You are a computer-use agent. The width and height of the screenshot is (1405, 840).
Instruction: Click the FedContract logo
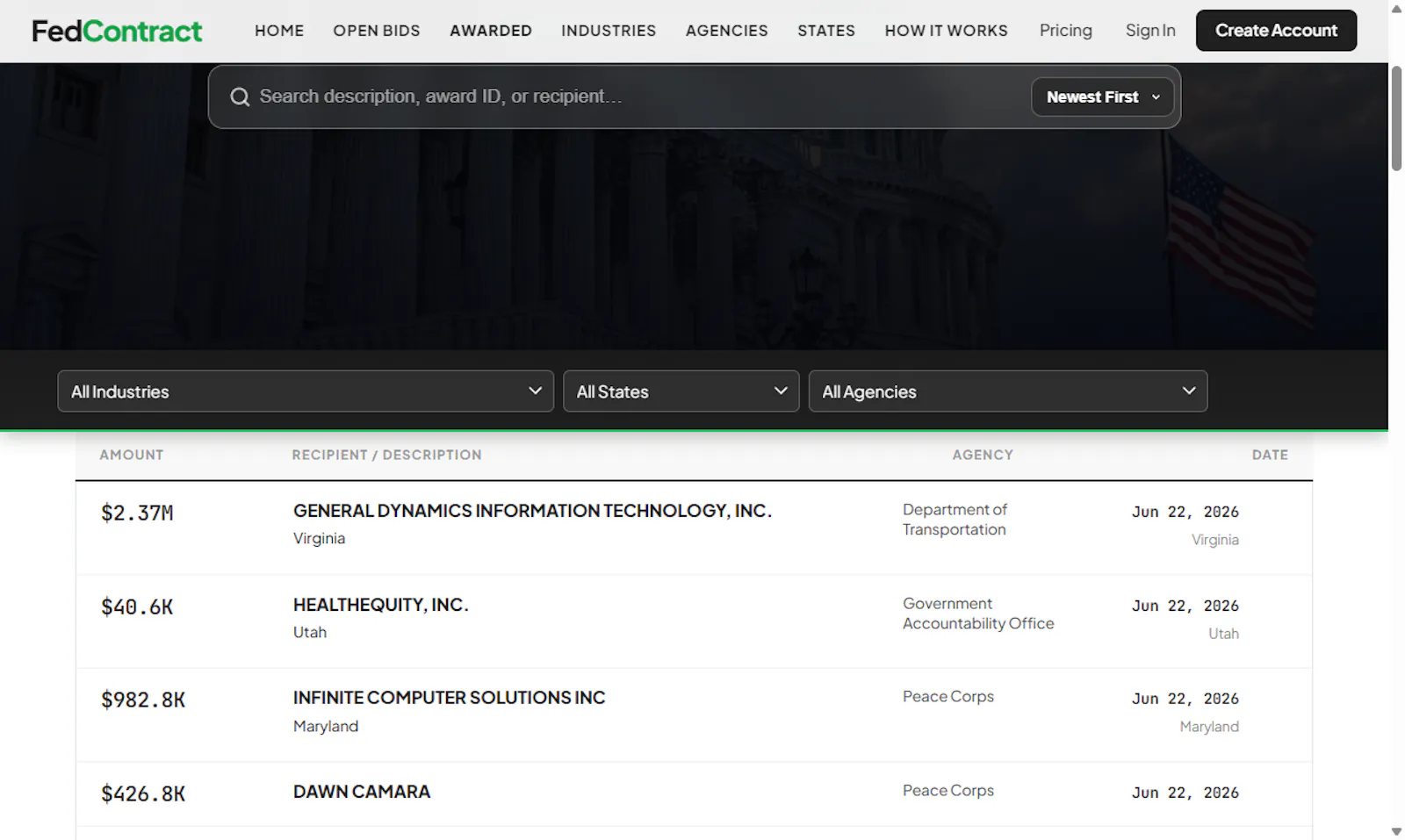click(x=117, y=31)
